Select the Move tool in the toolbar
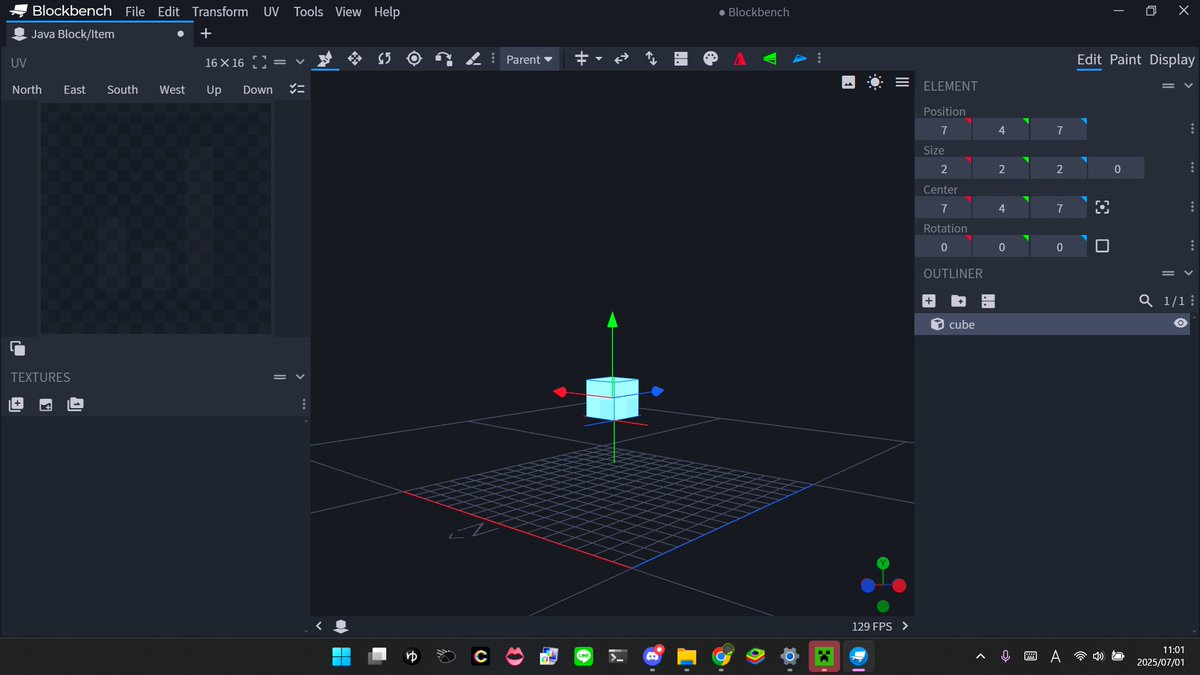Image resolution: width=1200 pixels, height=675 pixels. 354,59
